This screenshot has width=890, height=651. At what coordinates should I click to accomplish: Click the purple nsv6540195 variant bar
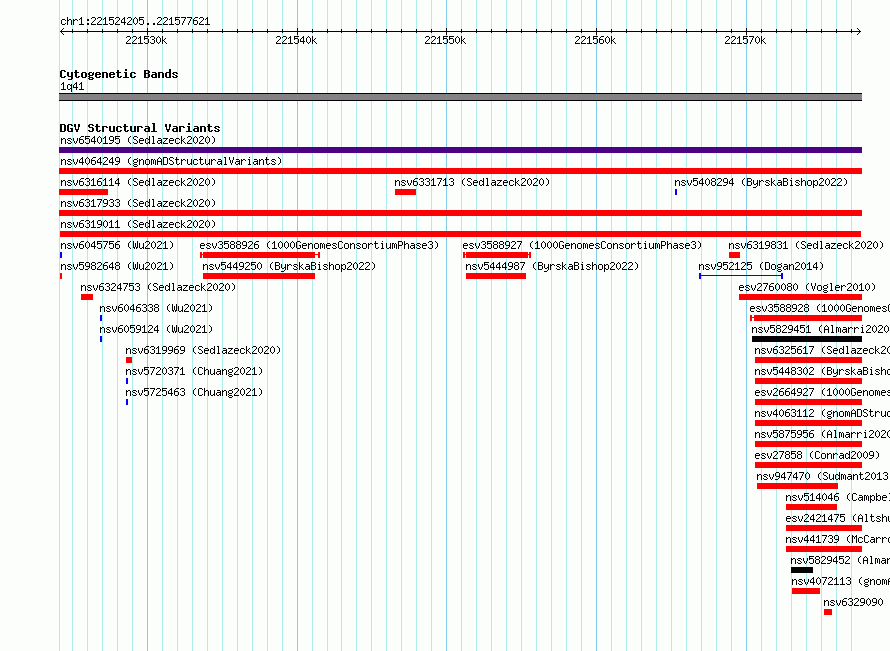460,150
